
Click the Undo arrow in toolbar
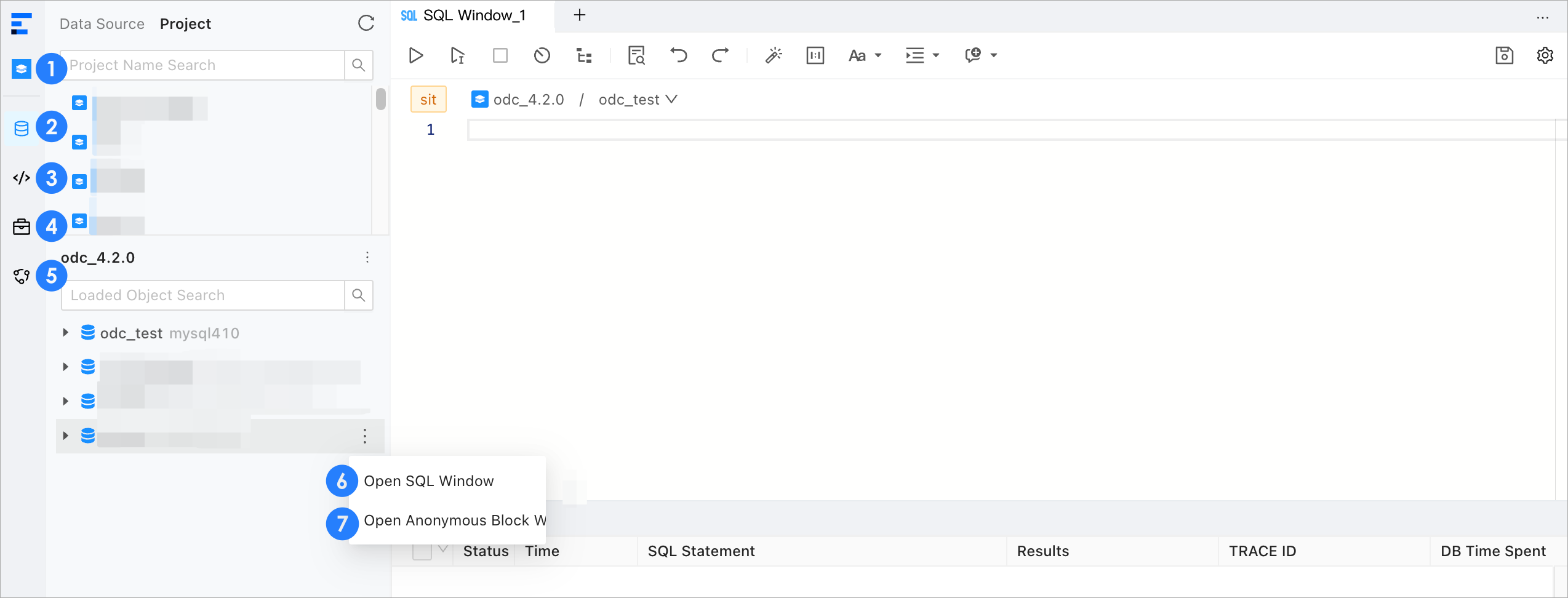click(x=678, y=56)
